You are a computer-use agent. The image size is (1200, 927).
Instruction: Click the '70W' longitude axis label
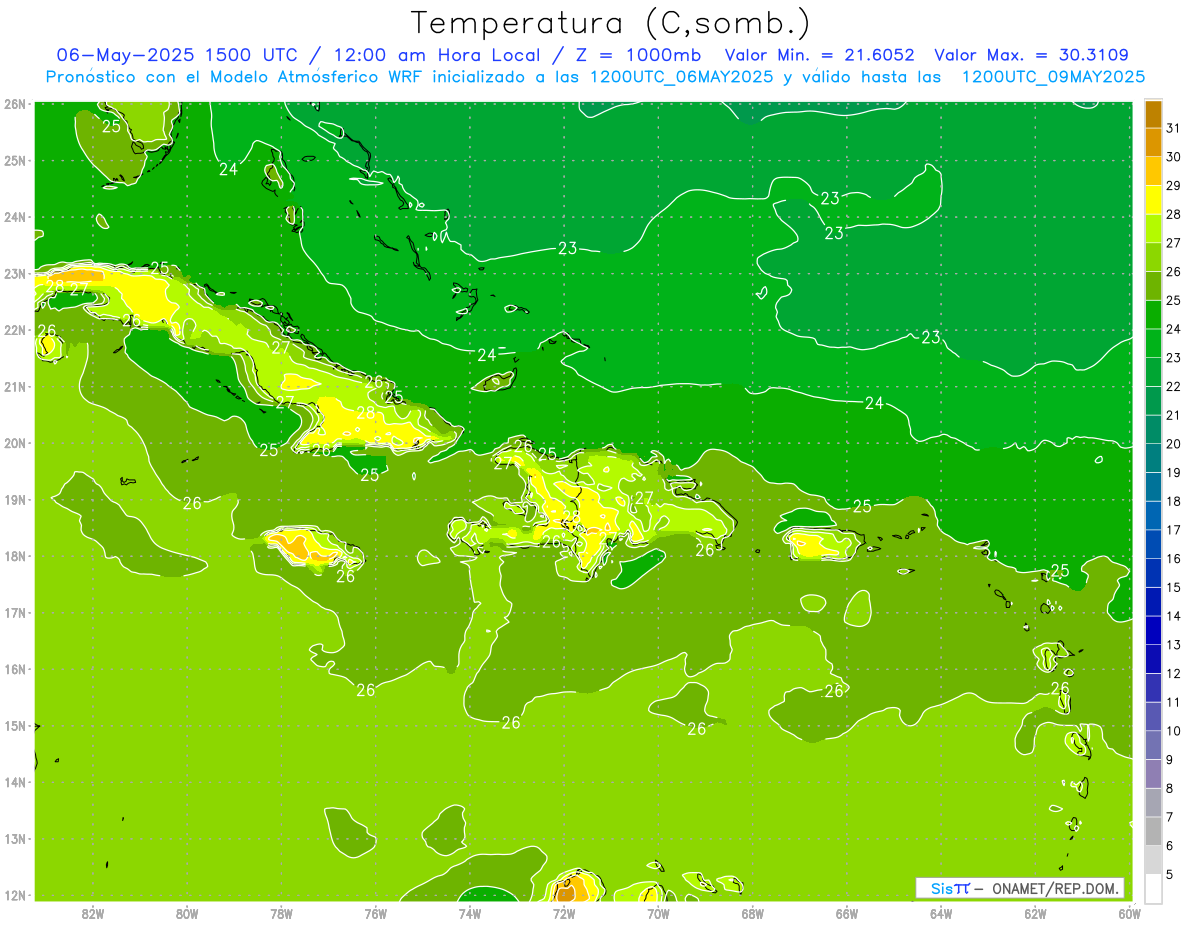658,913
